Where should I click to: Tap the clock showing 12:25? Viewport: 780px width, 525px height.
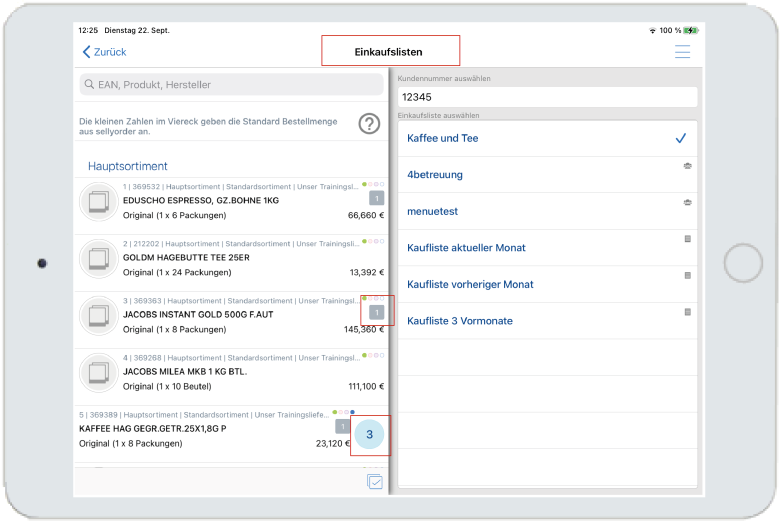pyautogui.click(x=88, y=30)
